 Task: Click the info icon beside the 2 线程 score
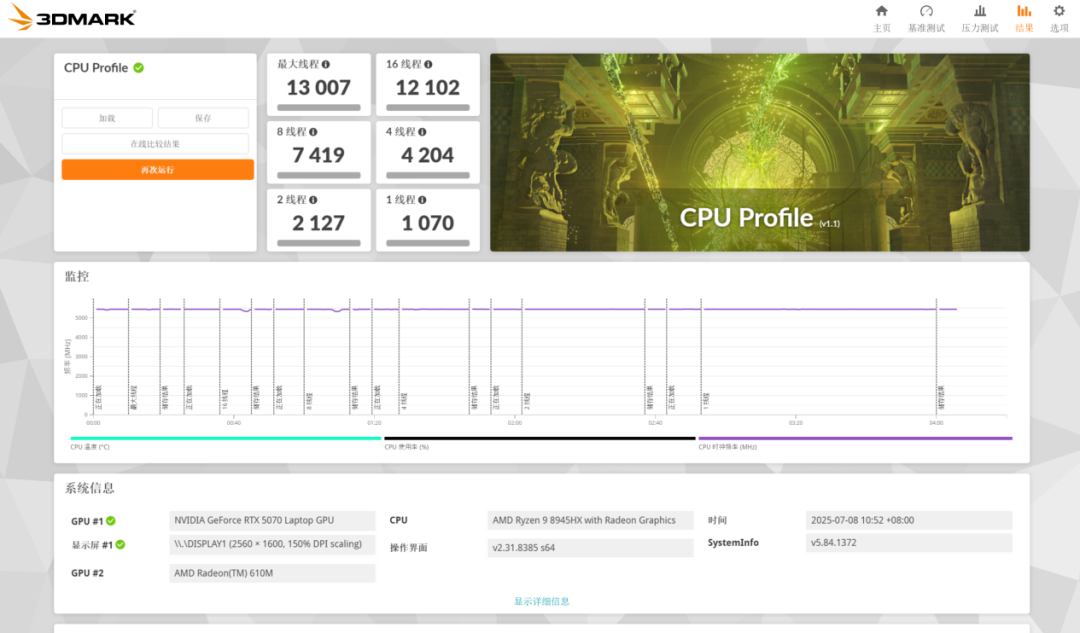tap(313, 200)
